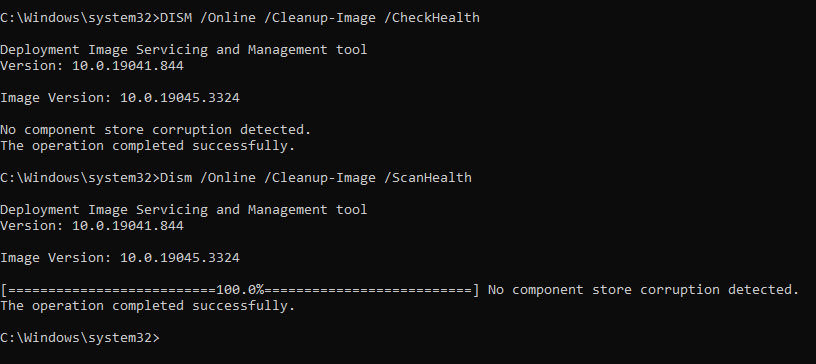
Task: Click the /CheckHealth argument text
Action: [431, 18]
